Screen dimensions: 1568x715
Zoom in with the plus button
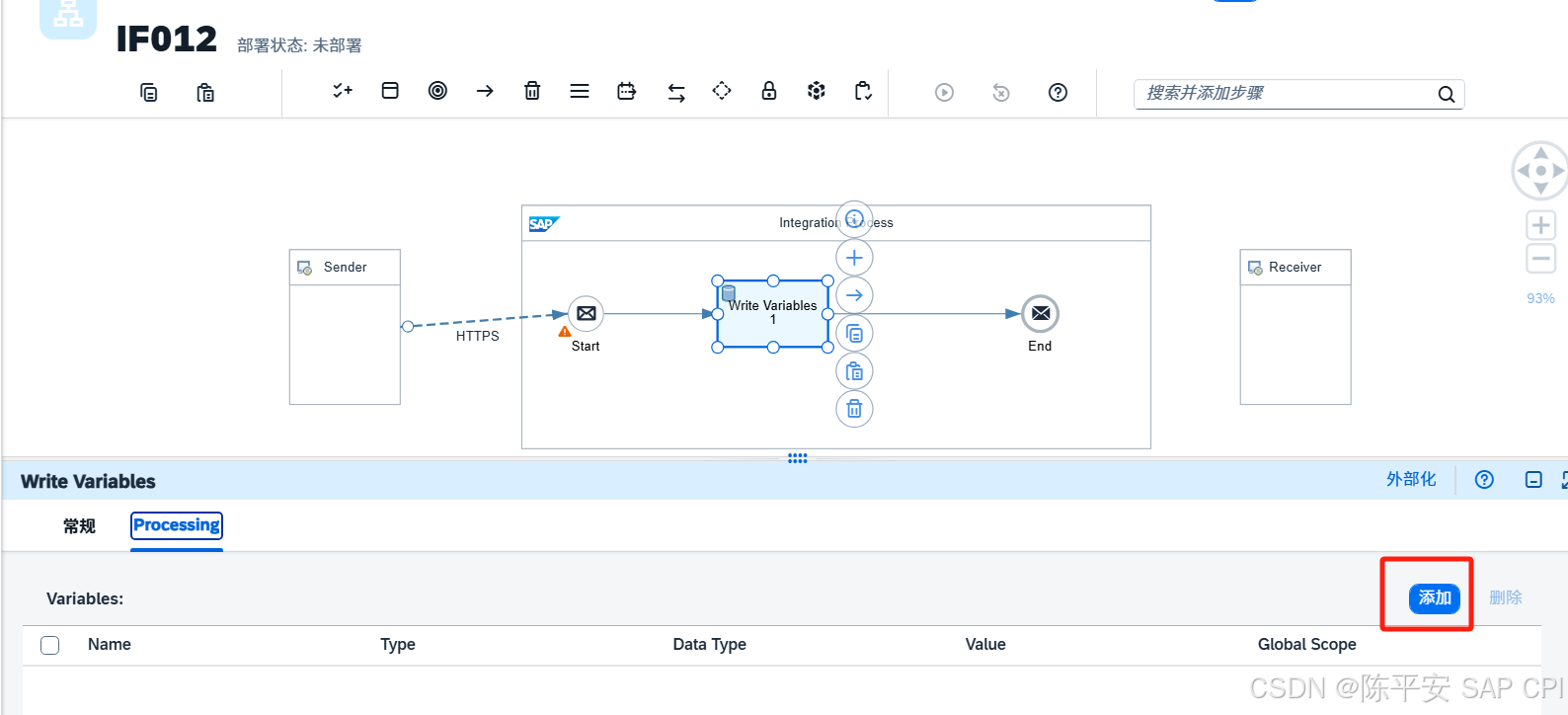pos(1541,225)
